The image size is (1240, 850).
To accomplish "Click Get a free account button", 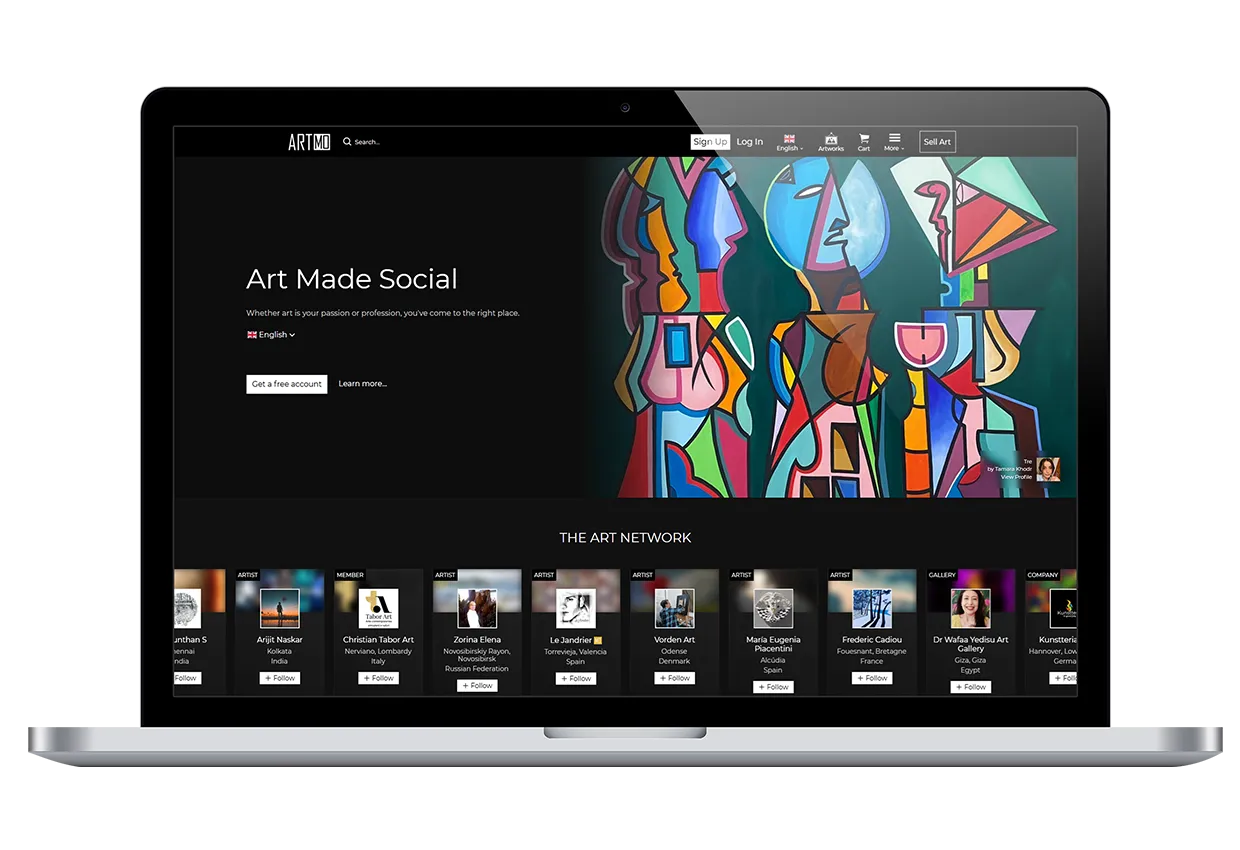I will (287, 384).
